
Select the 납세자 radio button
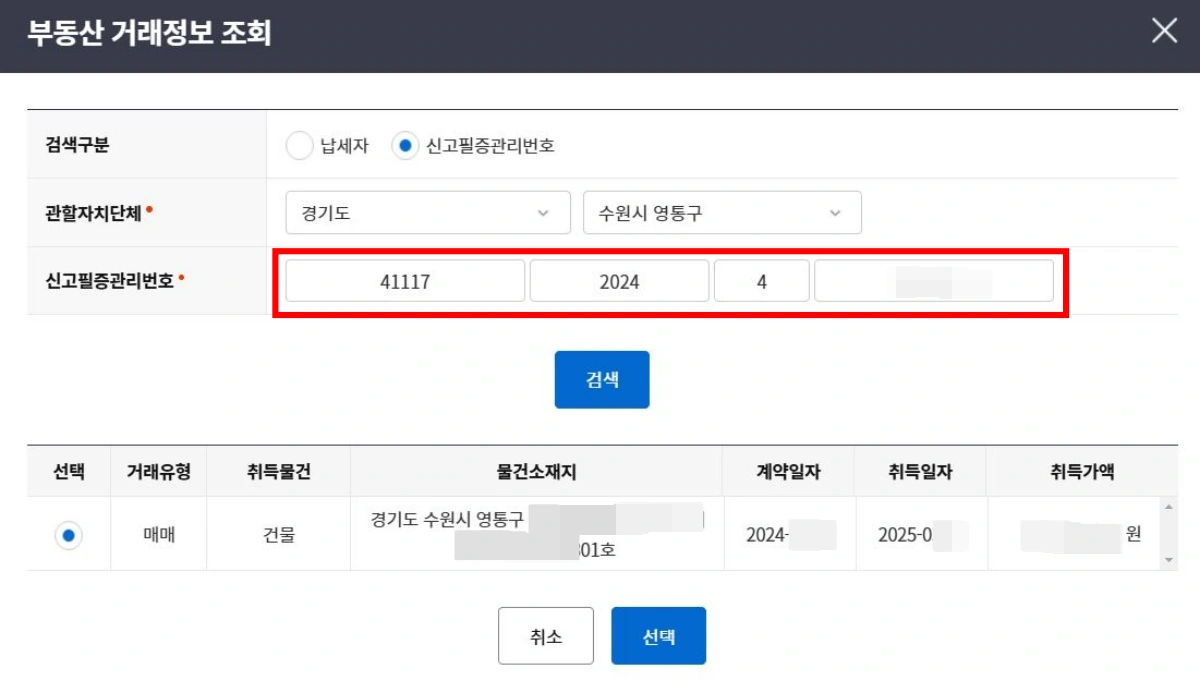click(300, 144)
